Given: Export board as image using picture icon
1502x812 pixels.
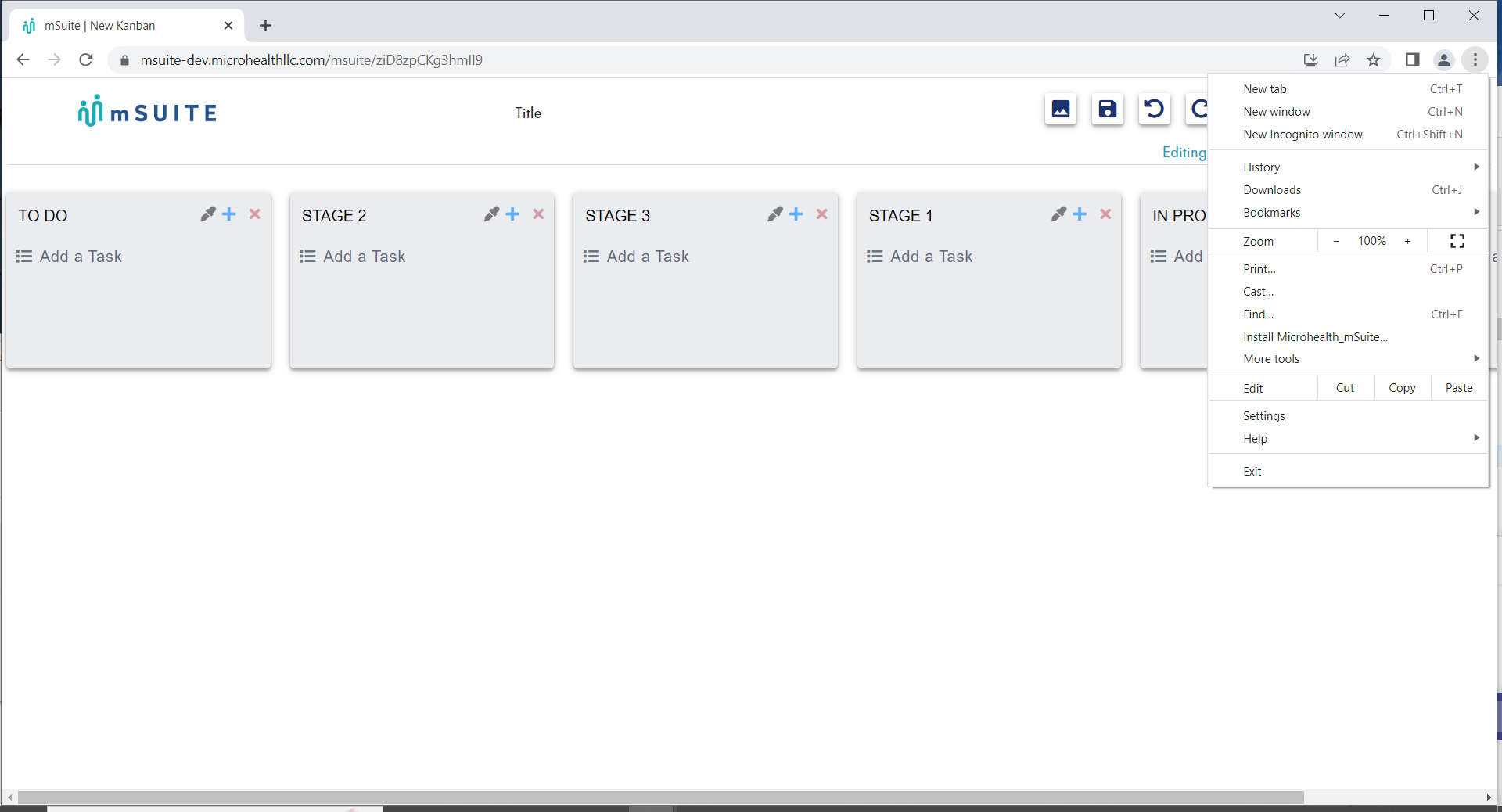Looking at the screenshot, I should pyautogui.click(x=1059, y=110).
